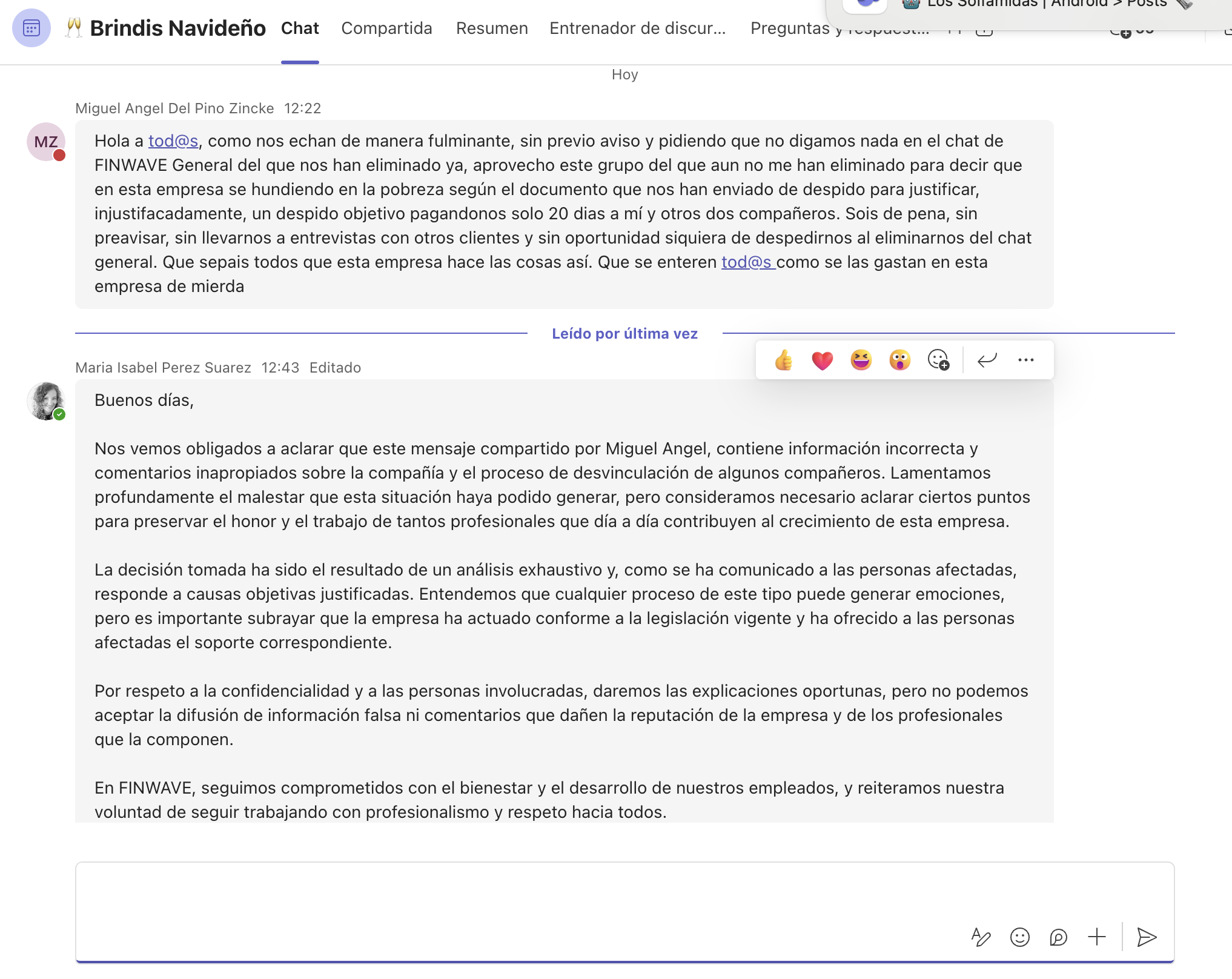Open the Resumen tab
The height and width of the screenshot is (979, 1232).
click(492, 28)
